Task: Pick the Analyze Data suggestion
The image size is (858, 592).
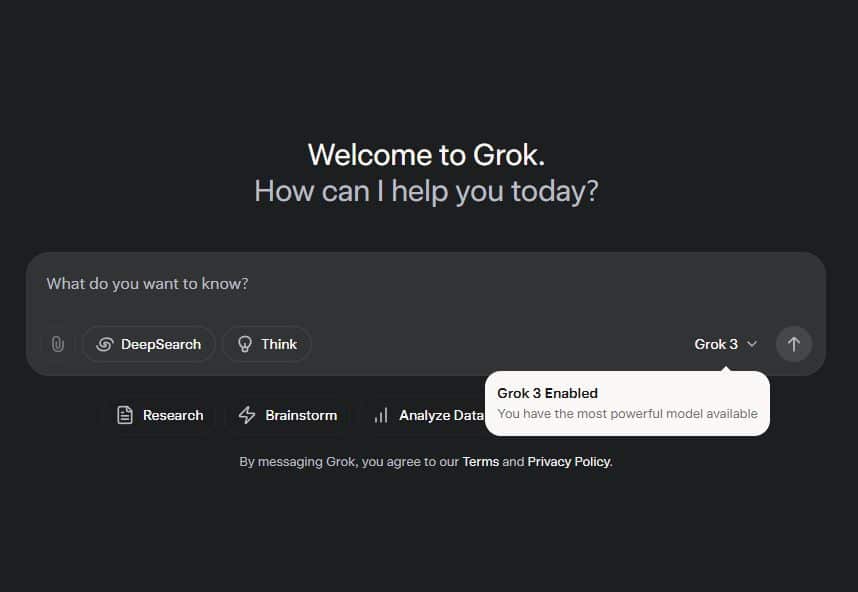Action: tap(430, 415)
